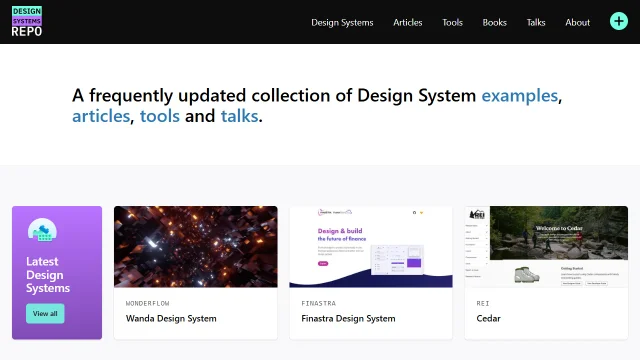Image resolution: width=640 pixels, height=360 pixels.
Task: Open the Articles nav item
Action: [407, 22]
